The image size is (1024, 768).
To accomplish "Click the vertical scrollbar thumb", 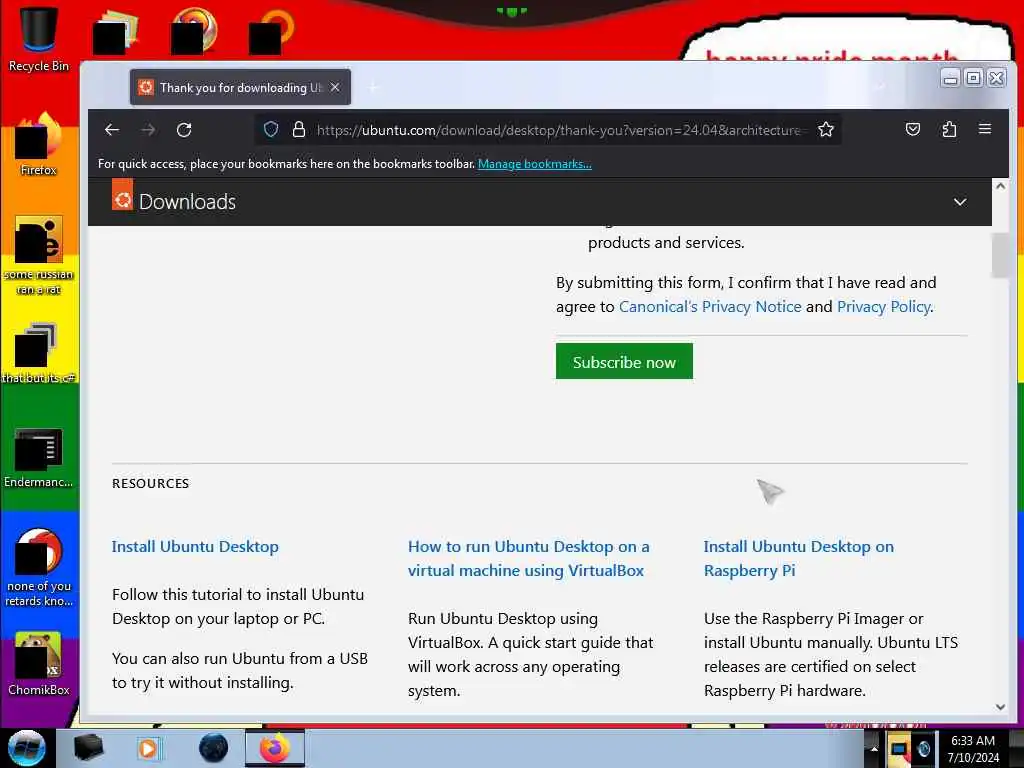I will pyautogui.click(x=1000, y=256).
